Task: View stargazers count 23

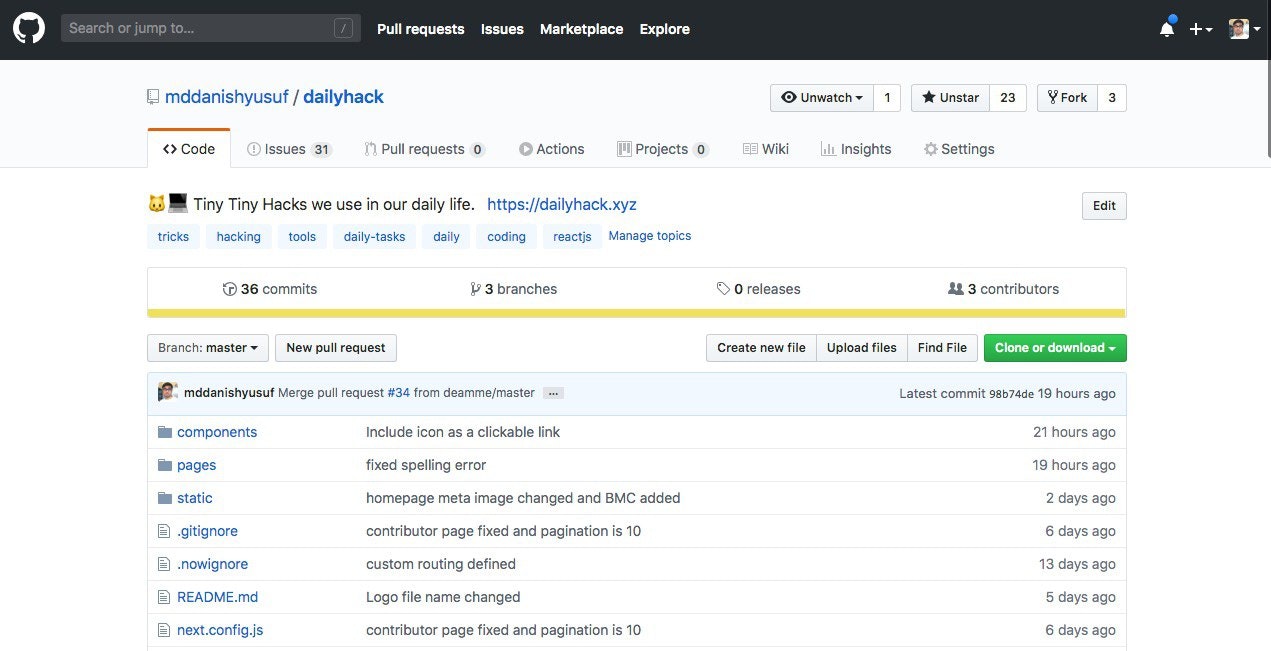Action: coord(1008,97)
